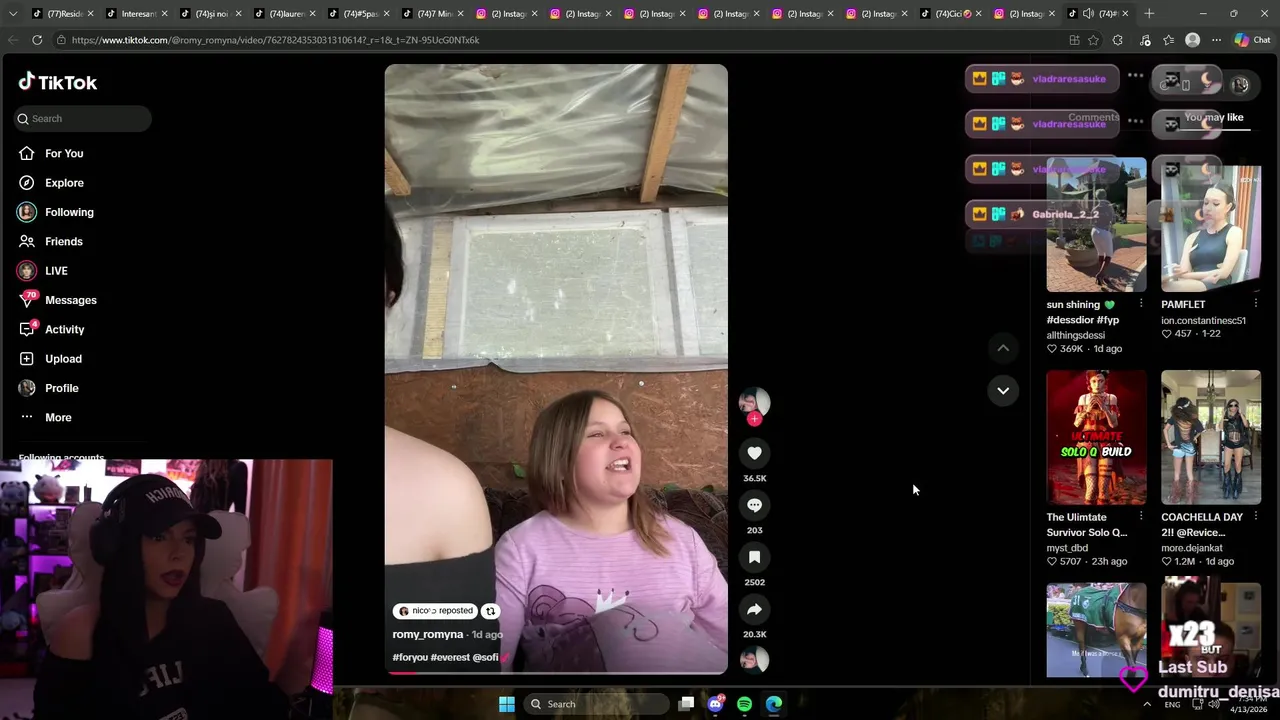The width and height of the screenshot is (1280, 720).
Task: Open options for COACHELLA DAY 2 video
Action: point(1256,517)
